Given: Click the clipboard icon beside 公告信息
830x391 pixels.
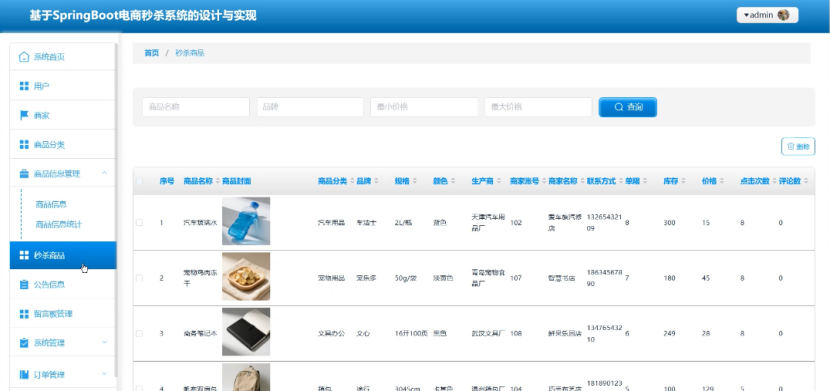Looking at the screenshot, I should point(24,285).
